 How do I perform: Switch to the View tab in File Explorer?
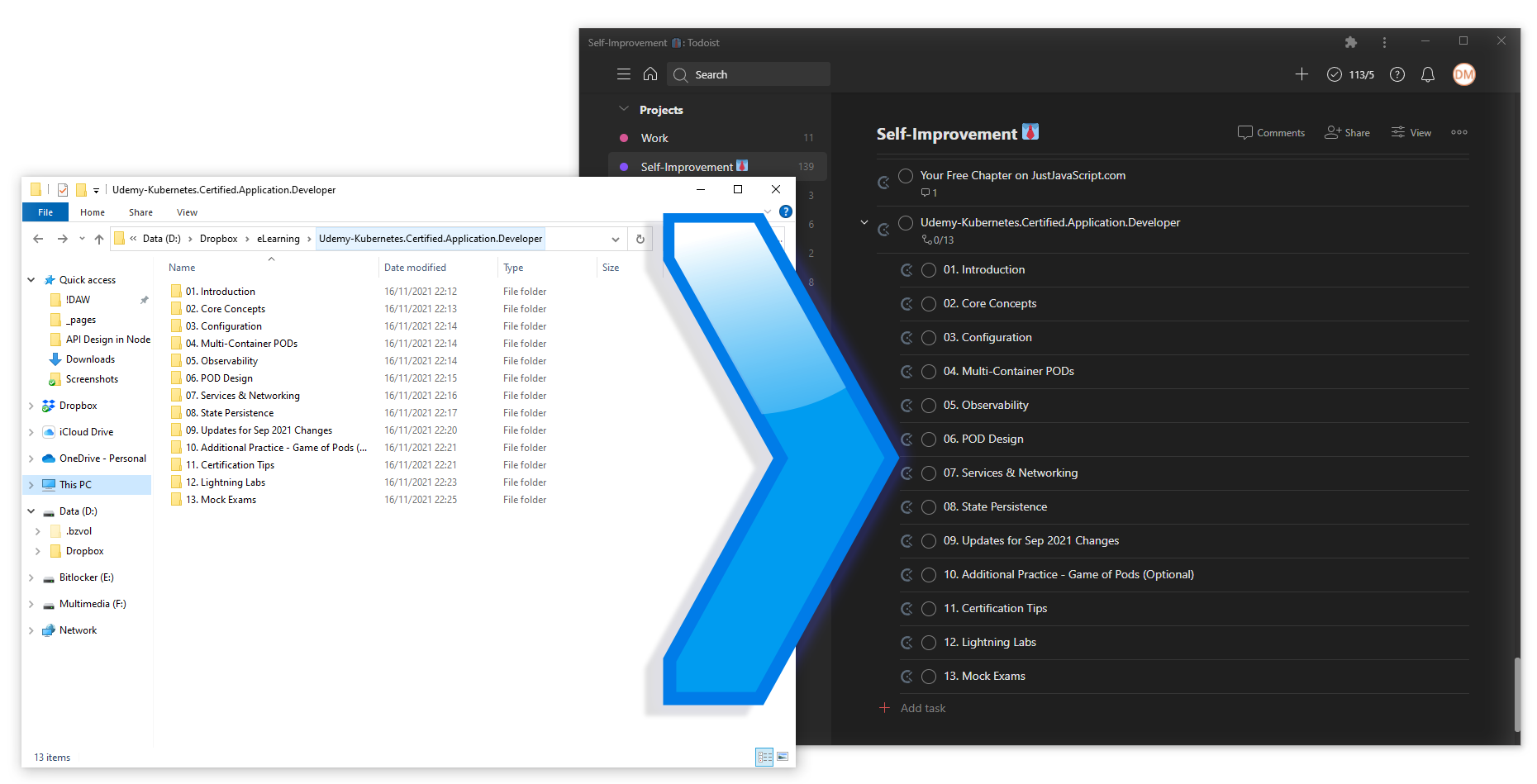pos(186,212)
